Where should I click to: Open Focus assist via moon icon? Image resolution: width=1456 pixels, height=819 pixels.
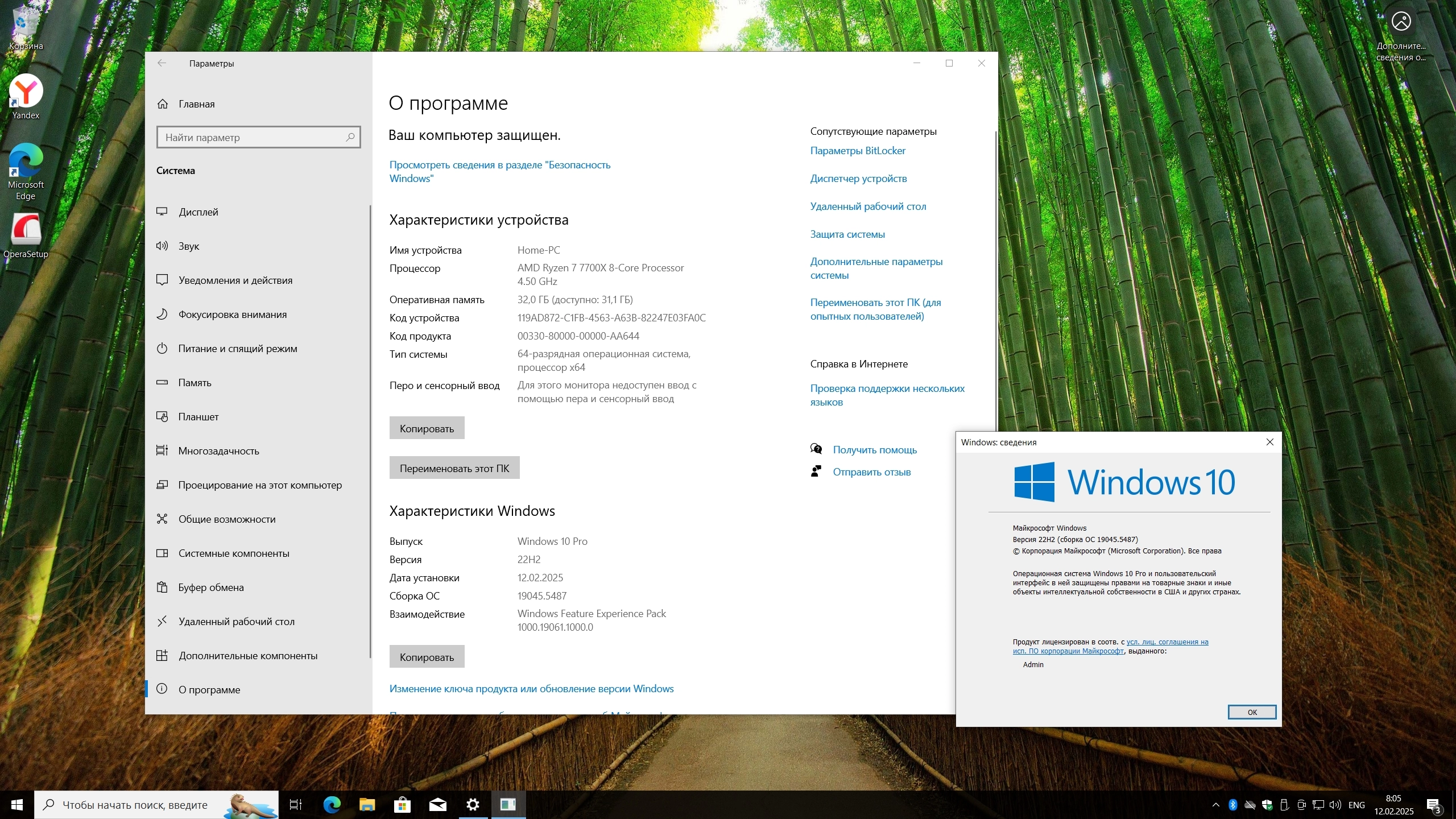tap(162, 314)
